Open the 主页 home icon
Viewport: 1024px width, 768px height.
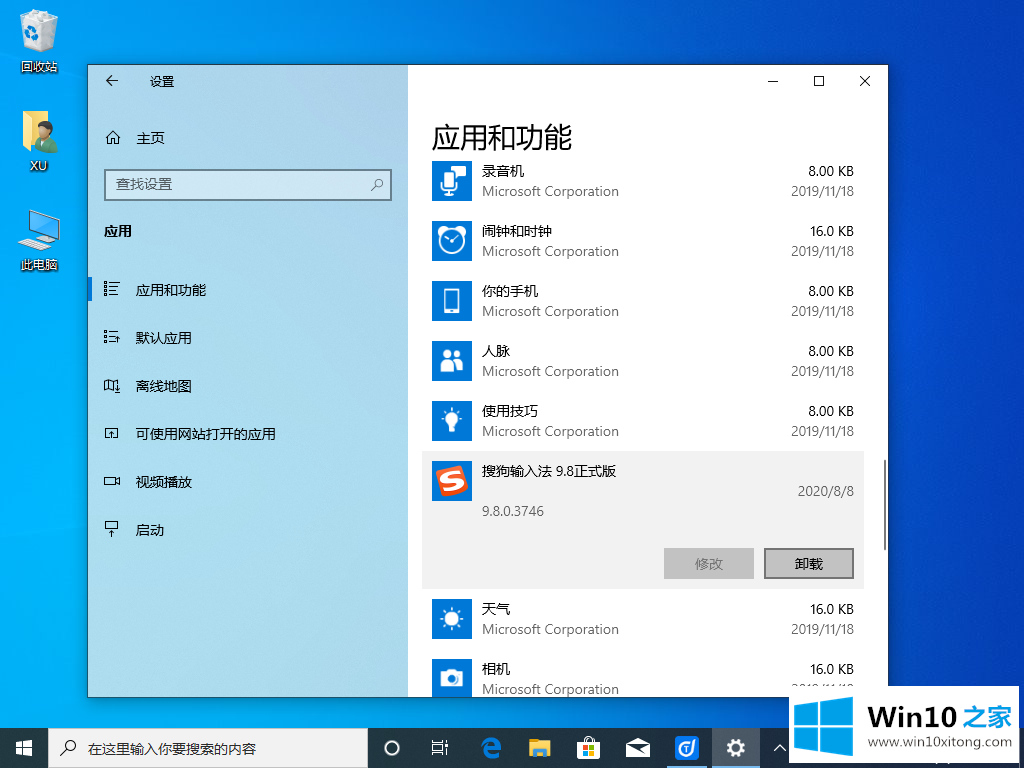(x=113, y=138)
